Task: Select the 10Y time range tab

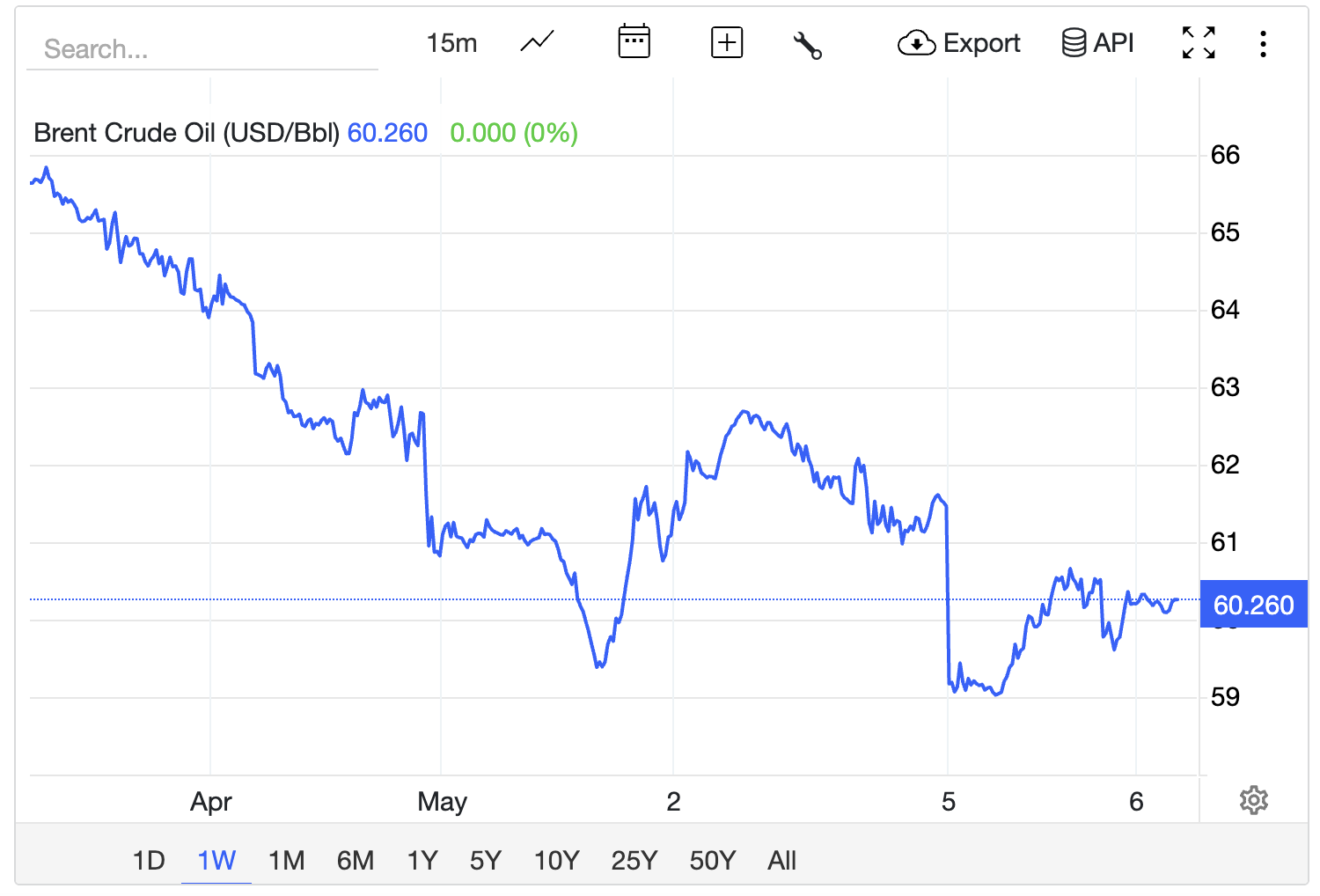Action: point(557,860)
